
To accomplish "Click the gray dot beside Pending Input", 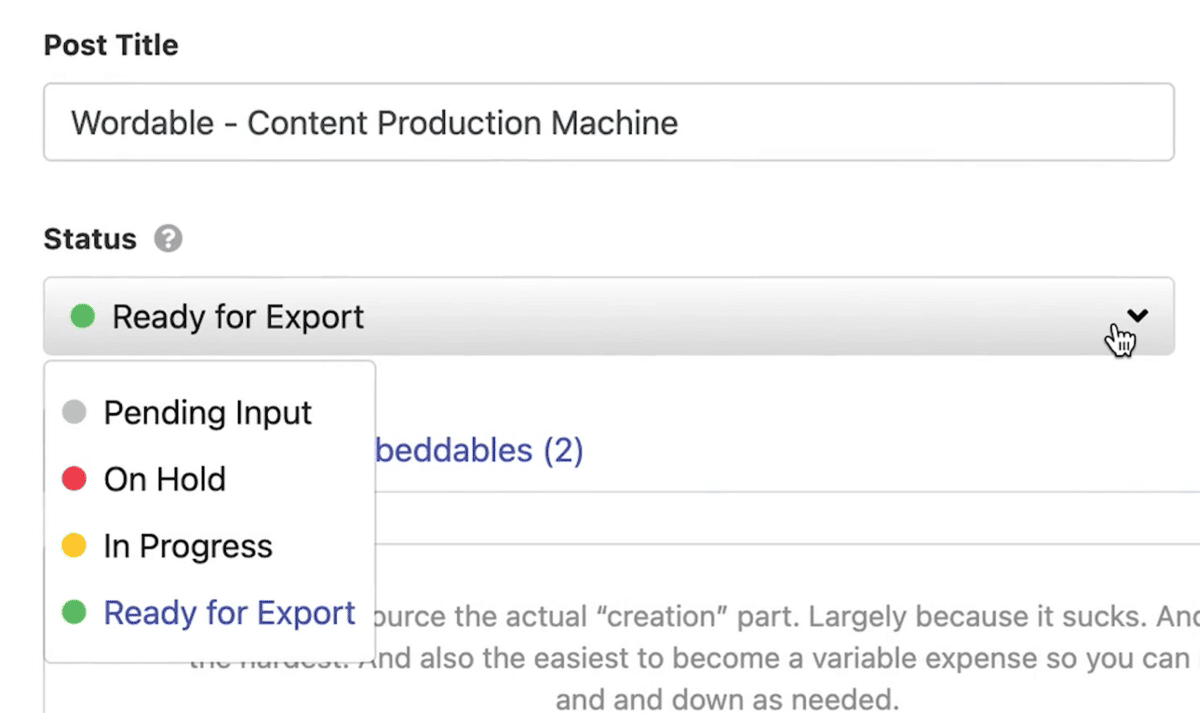I will 74,413.
